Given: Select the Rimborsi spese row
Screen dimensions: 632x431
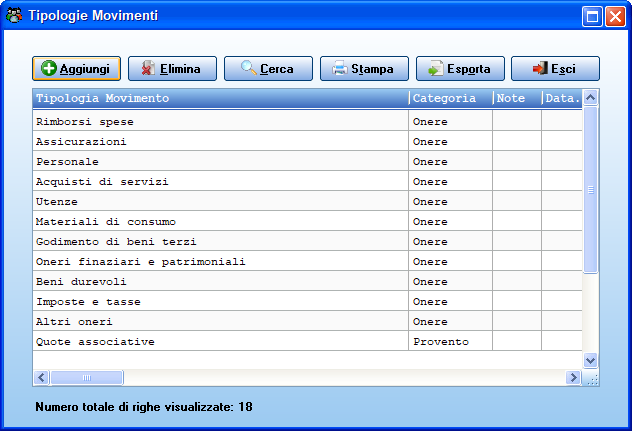Looking at the screenshot, I should click(x=308, y=121).
